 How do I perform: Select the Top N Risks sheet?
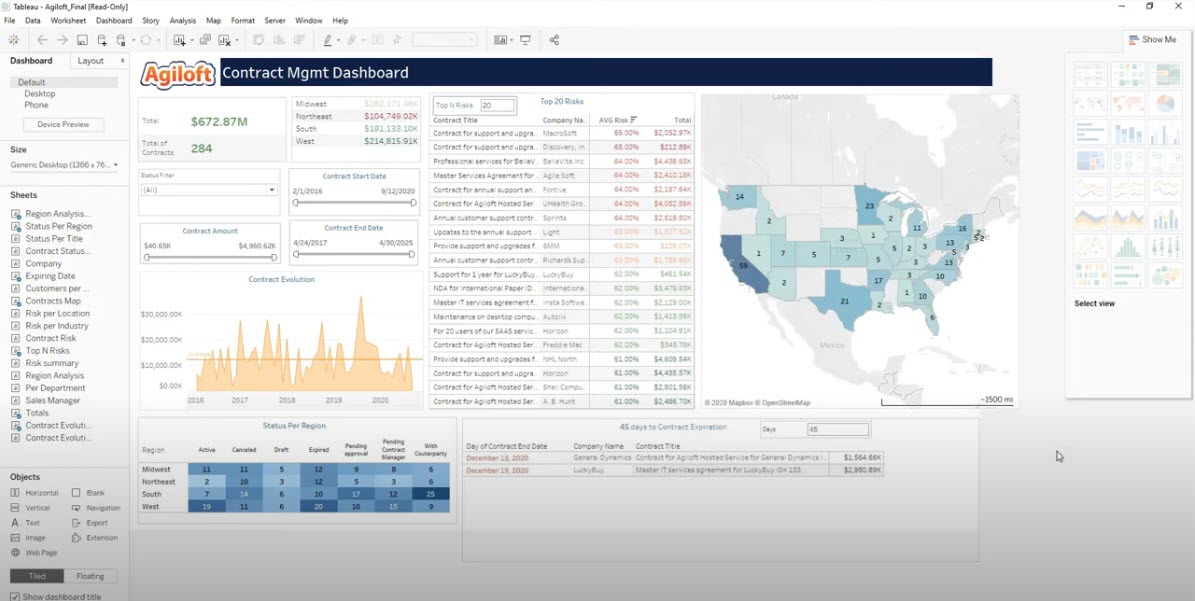tap(47, 350)
